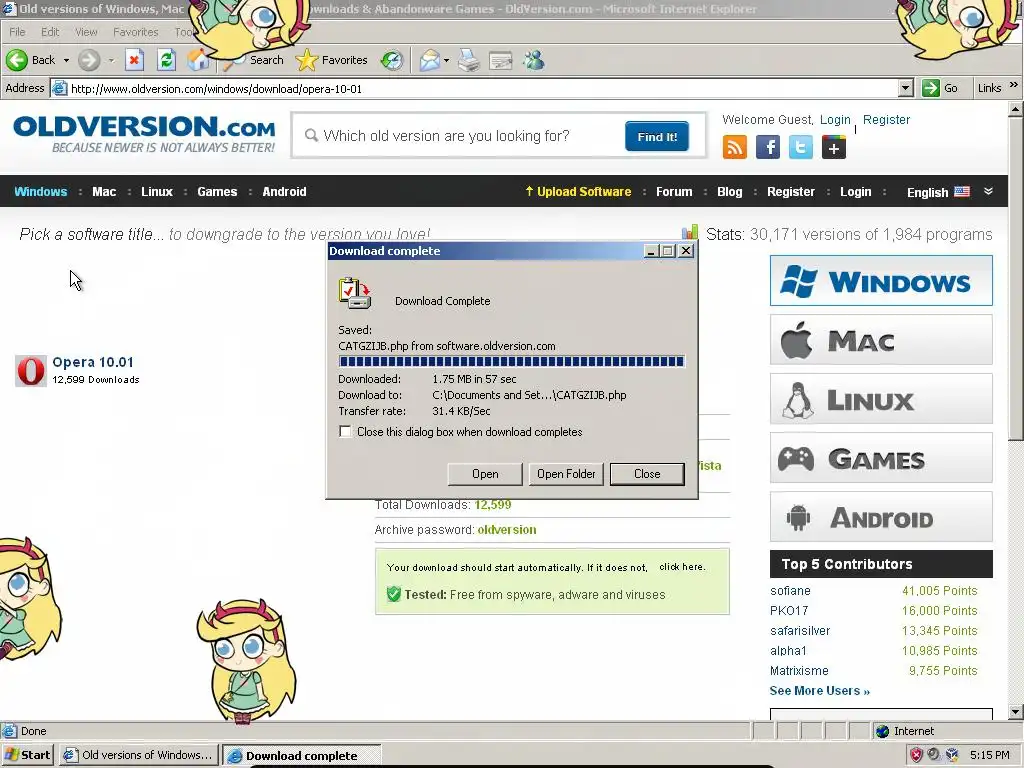
Task: Click the page icon in Address bar
Action: (59, 88)
